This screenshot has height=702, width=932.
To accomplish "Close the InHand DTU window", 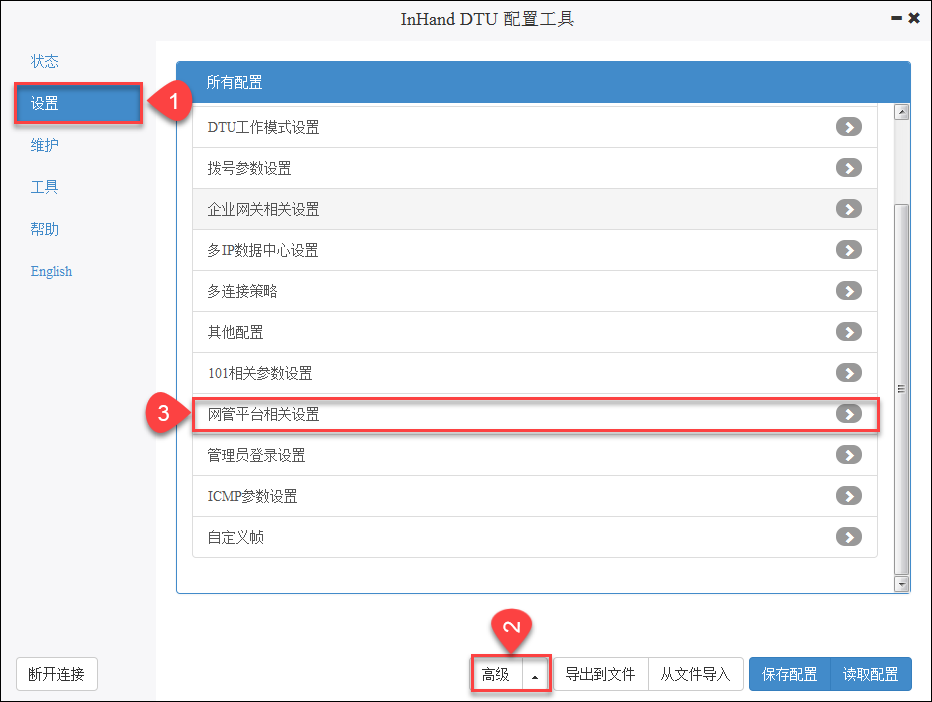I will click(914, 18).
